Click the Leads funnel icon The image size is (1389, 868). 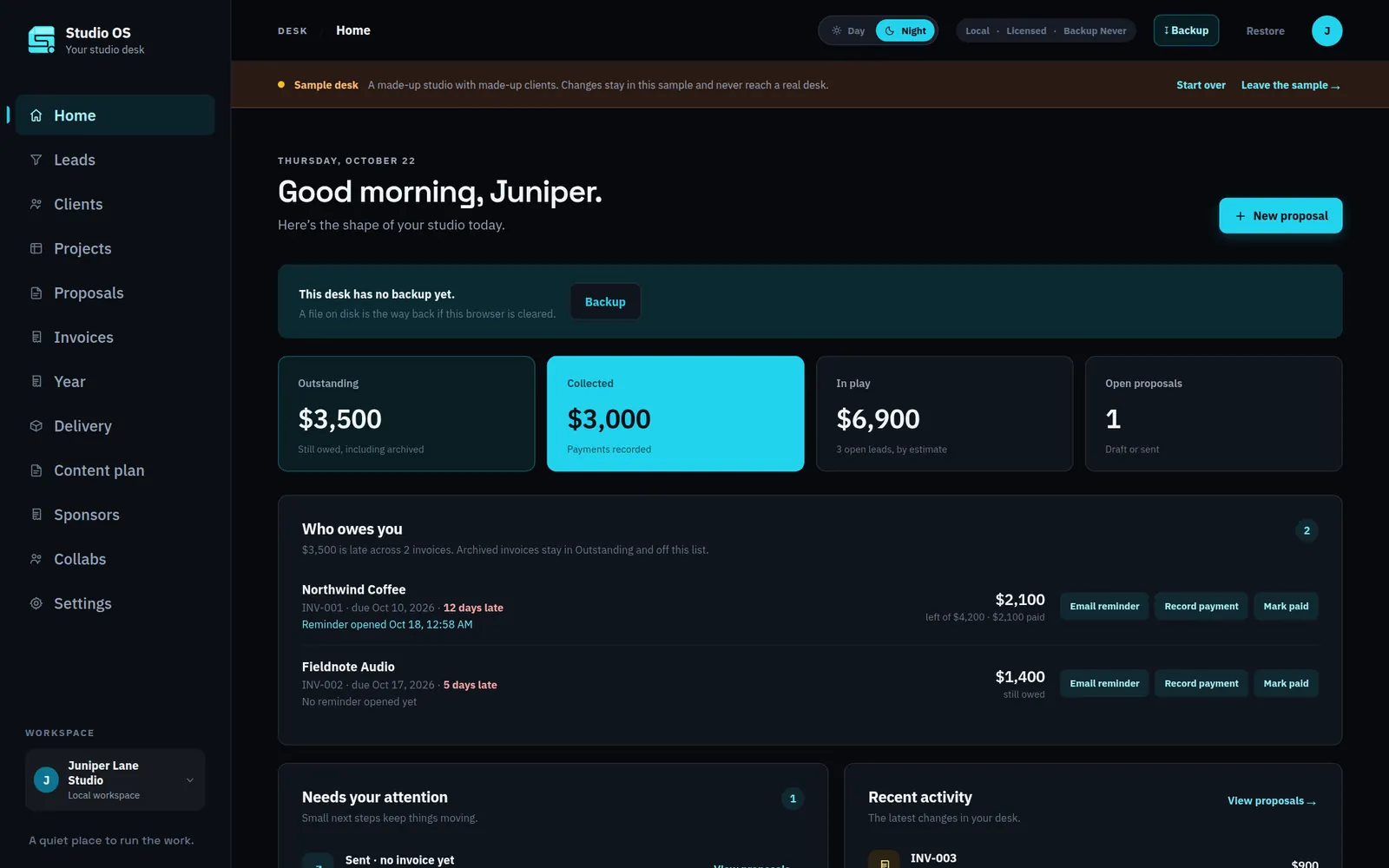36,160
